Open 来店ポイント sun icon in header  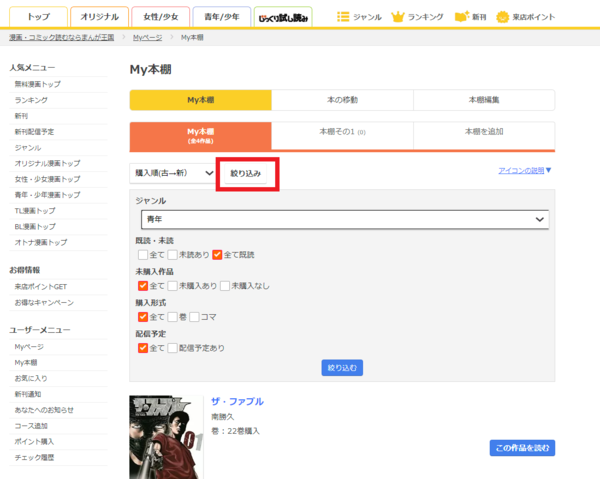(502, 17)
